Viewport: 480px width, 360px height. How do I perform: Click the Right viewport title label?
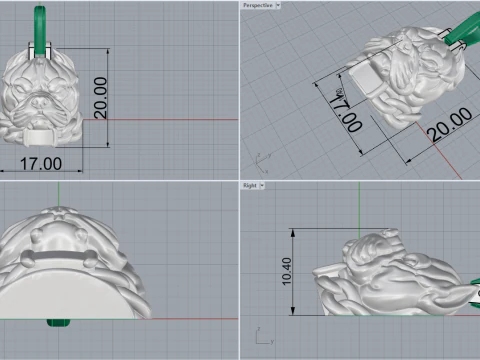tap(250, 185)
